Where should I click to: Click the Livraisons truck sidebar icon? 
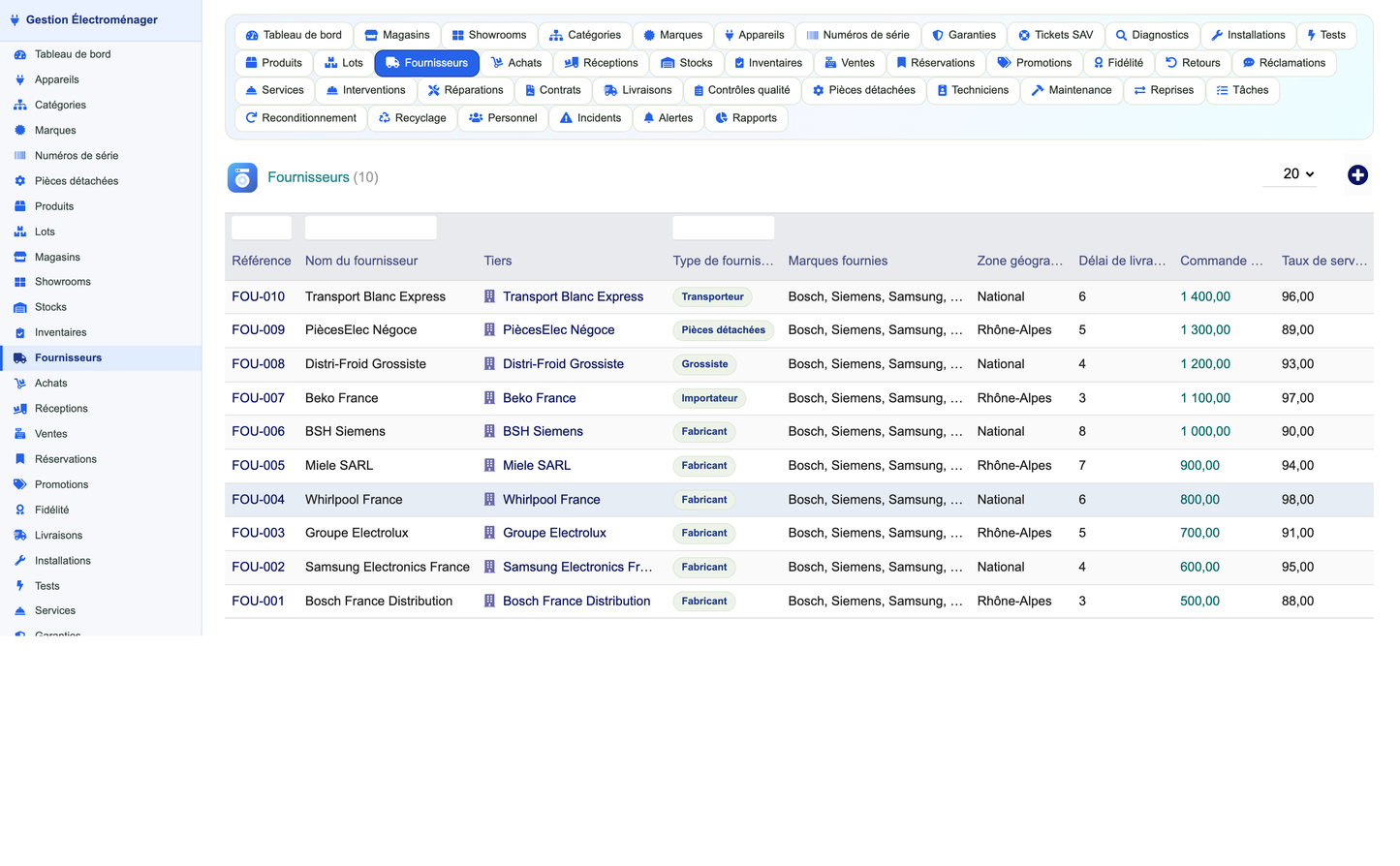click(19, 535)
